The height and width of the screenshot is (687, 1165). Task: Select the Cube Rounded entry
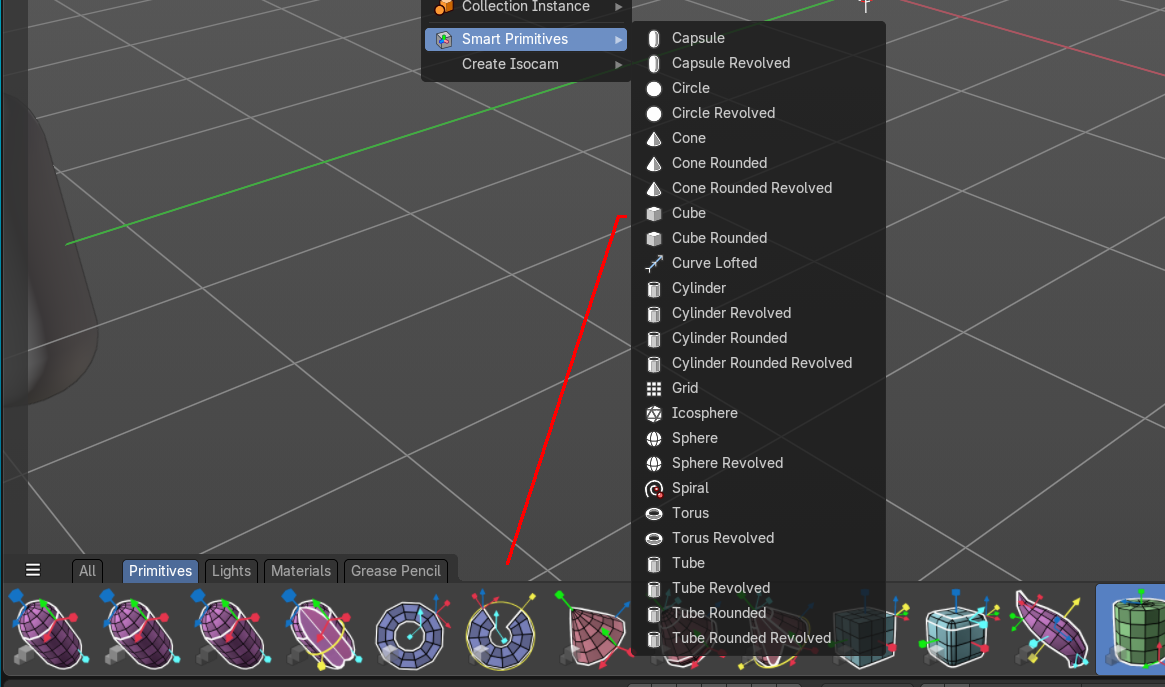point(758,238)
